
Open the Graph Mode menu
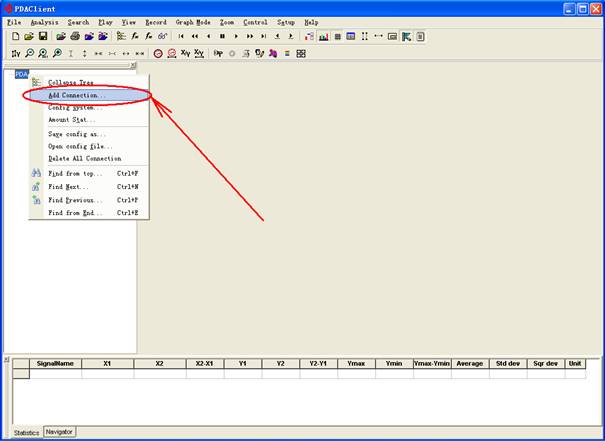click(193, 21)
